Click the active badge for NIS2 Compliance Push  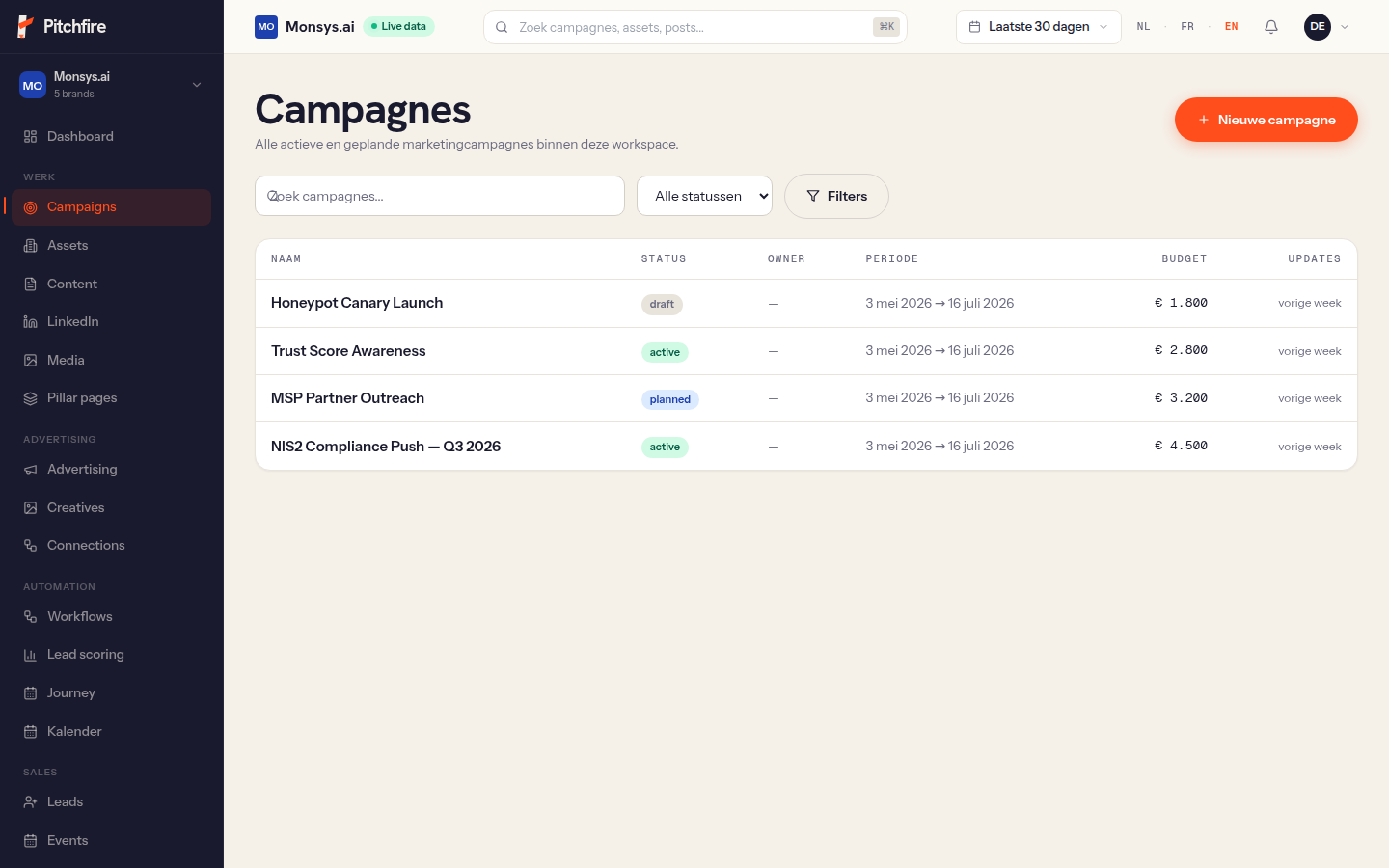tap(665, 447)
